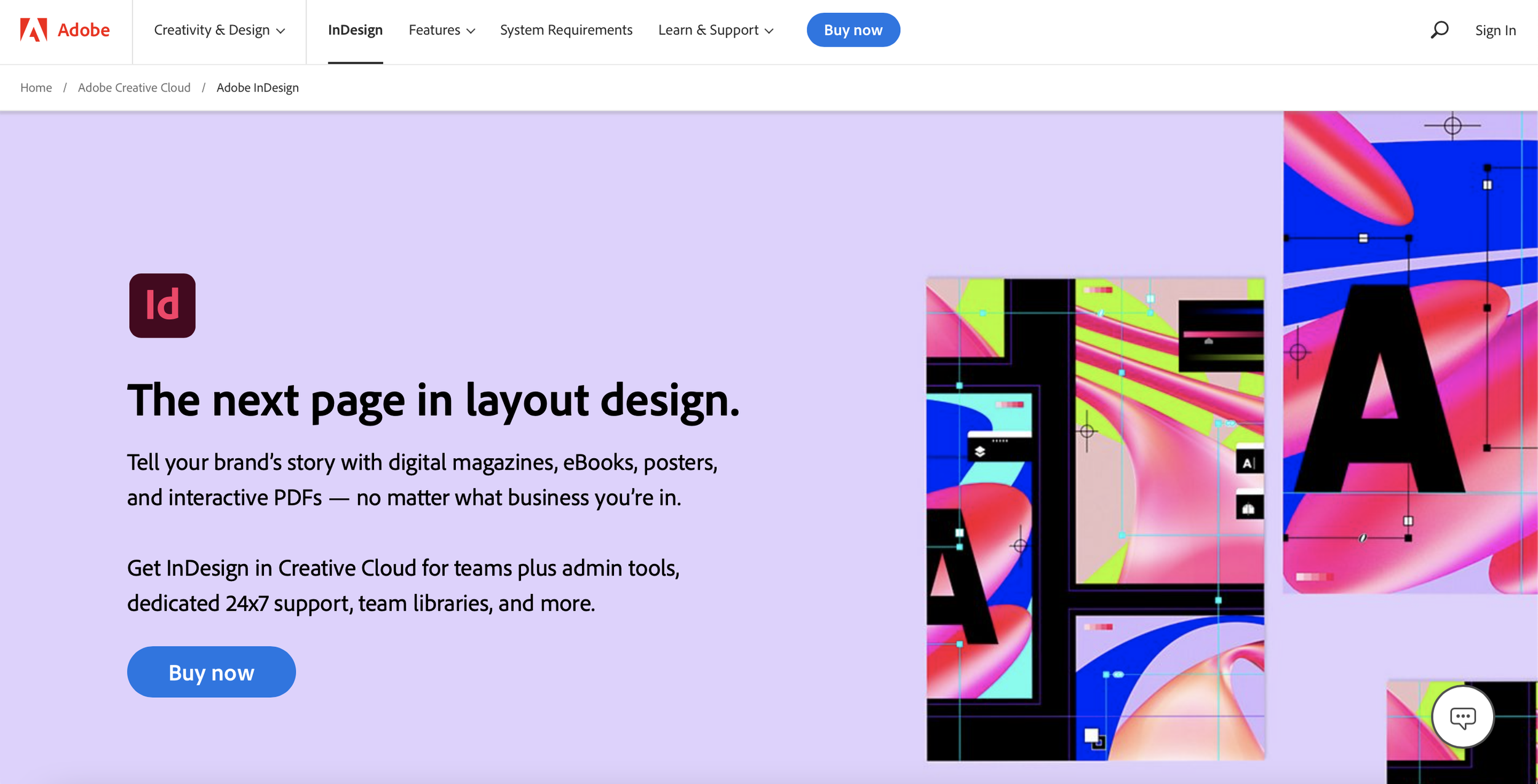Viewport: 1538px width, 784px height.
Task: Open System Requirements menu item
Action: coord(566,30)
